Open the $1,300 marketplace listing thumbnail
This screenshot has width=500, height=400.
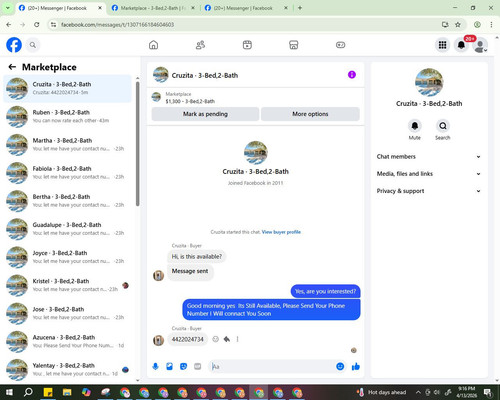pos(156,97)
